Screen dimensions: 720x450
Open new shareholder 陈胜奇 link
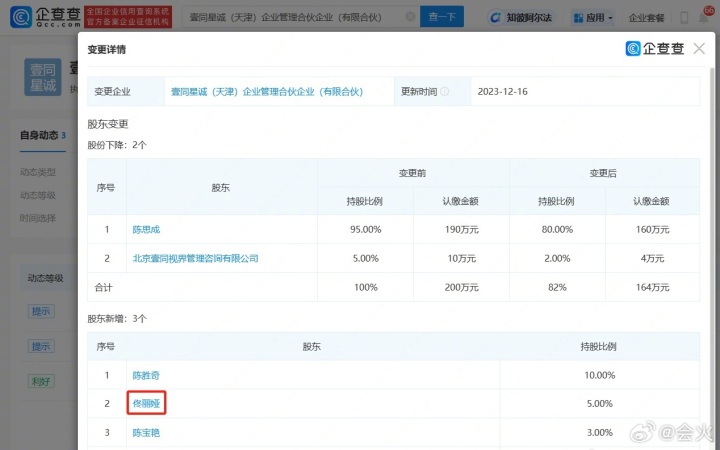146,375
